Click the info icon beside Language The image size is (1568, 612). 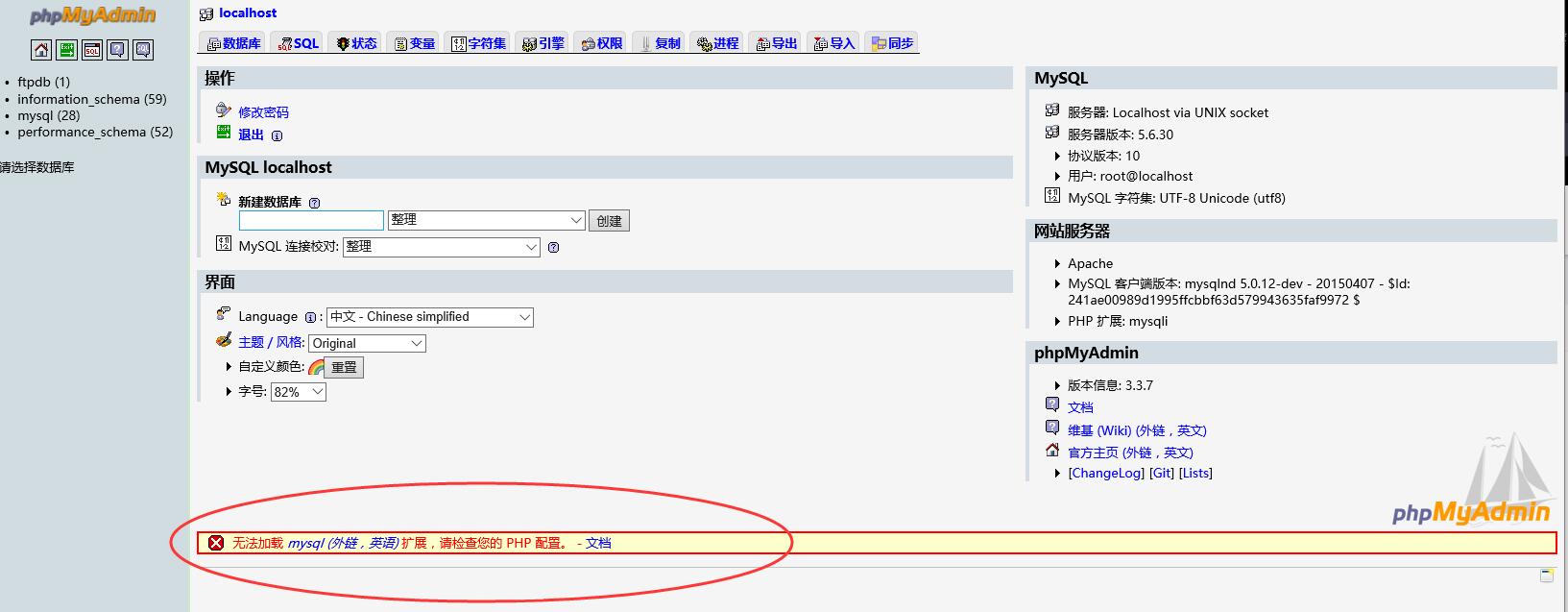(x=310, y=317)
